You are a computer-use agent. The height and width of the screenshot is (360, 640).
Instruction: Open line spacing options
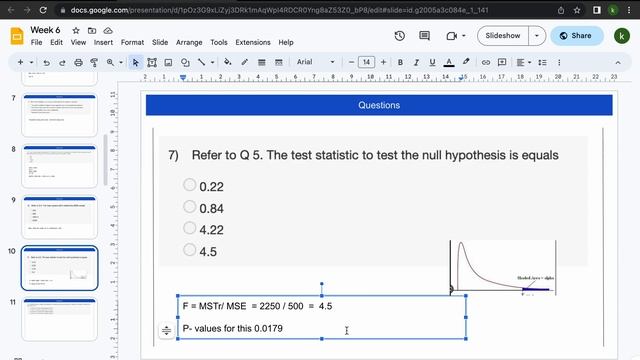tap(542, 62)
